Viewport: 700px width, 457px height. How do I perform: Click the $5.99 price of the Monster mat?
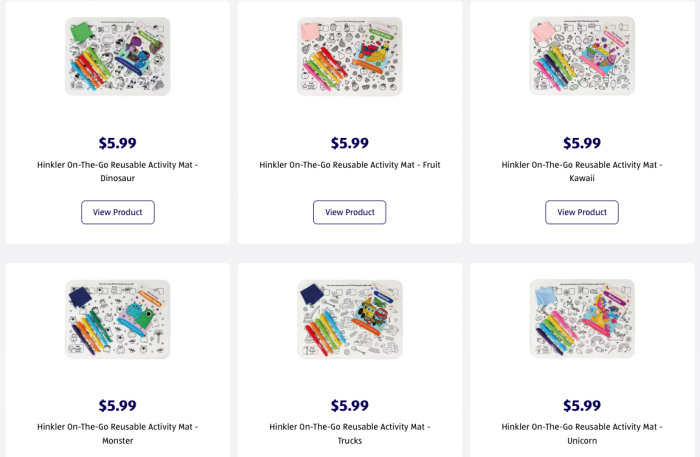[x=117, y=405]
